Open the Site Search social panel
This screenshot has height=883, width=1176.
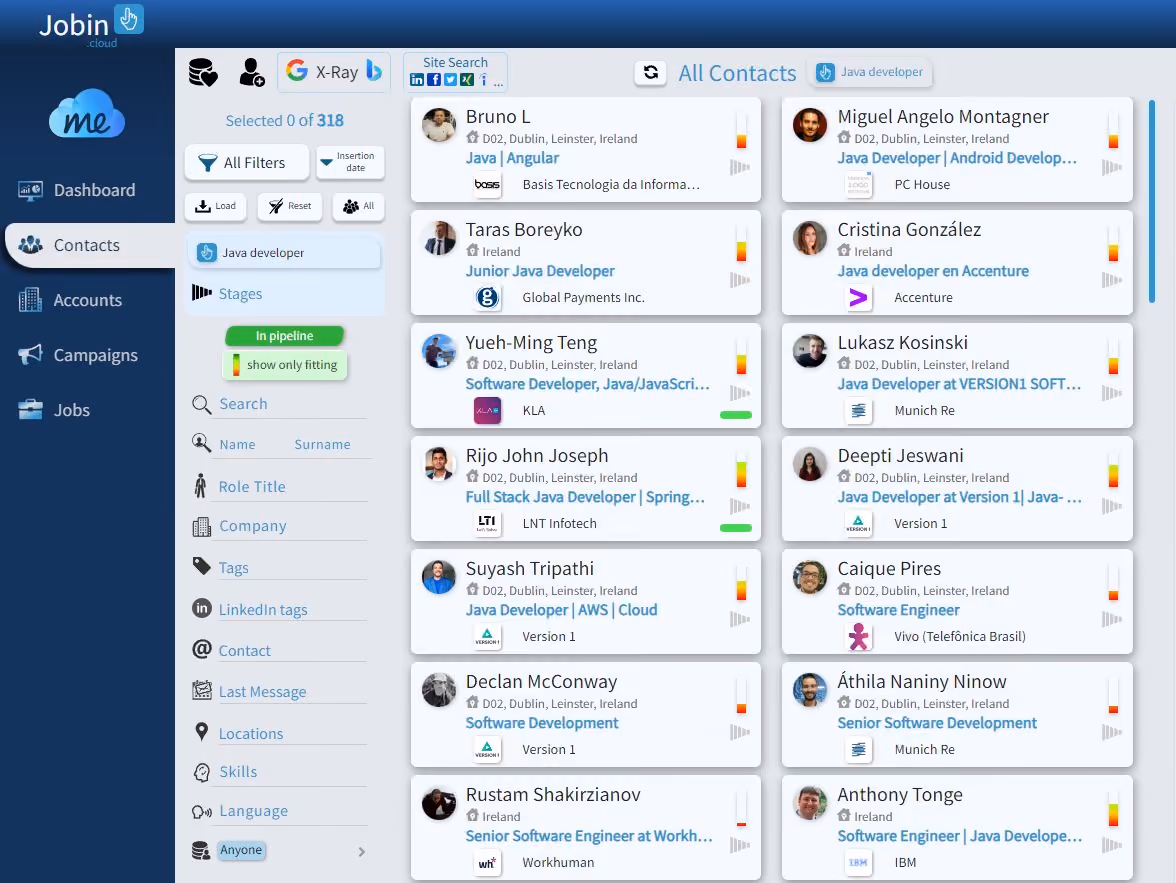455,71
